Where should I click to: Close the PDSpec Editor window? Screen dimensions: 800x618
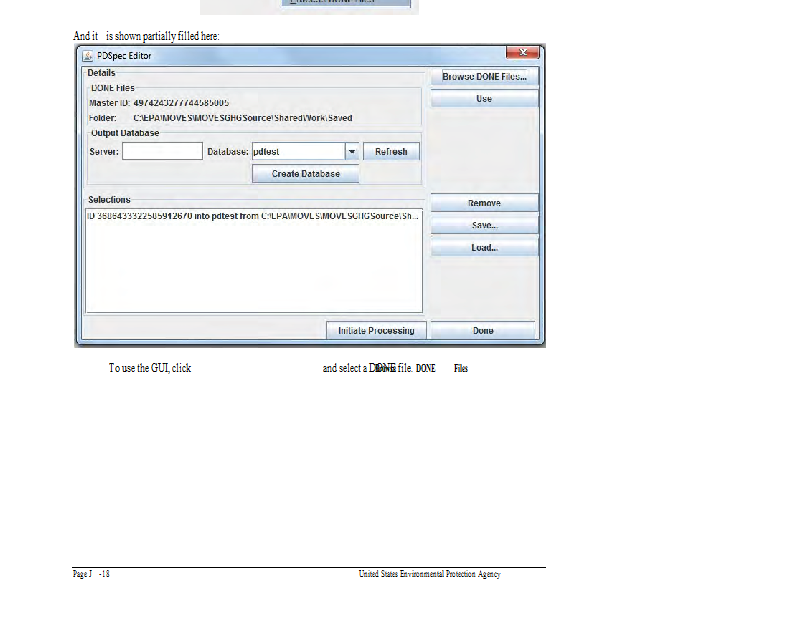pyautogui.click(x=521, y=53)
